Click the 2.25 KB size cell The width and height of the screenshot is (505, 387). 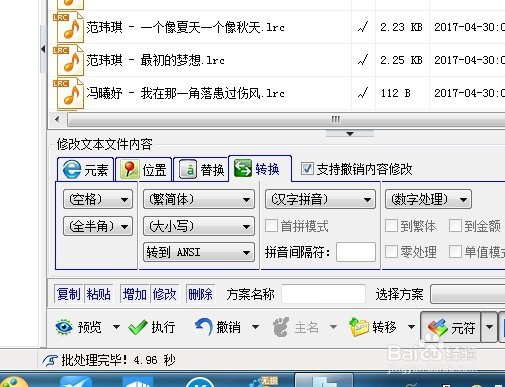(401, 60)
